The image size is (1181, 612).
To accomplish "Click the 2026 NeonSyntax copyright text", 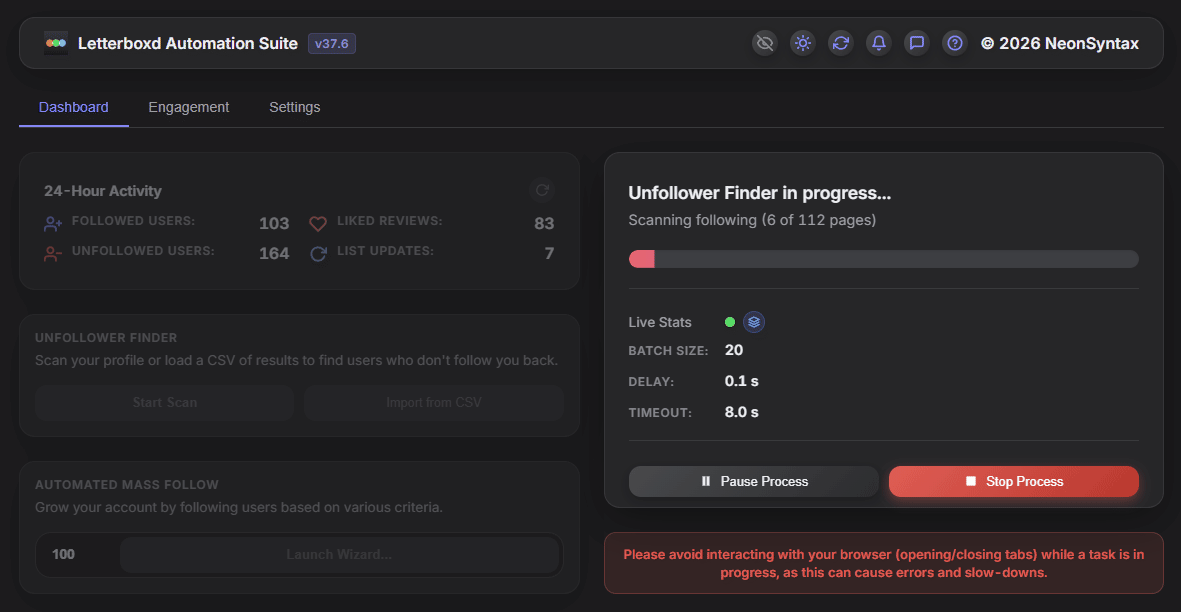I will (1060, 44).
